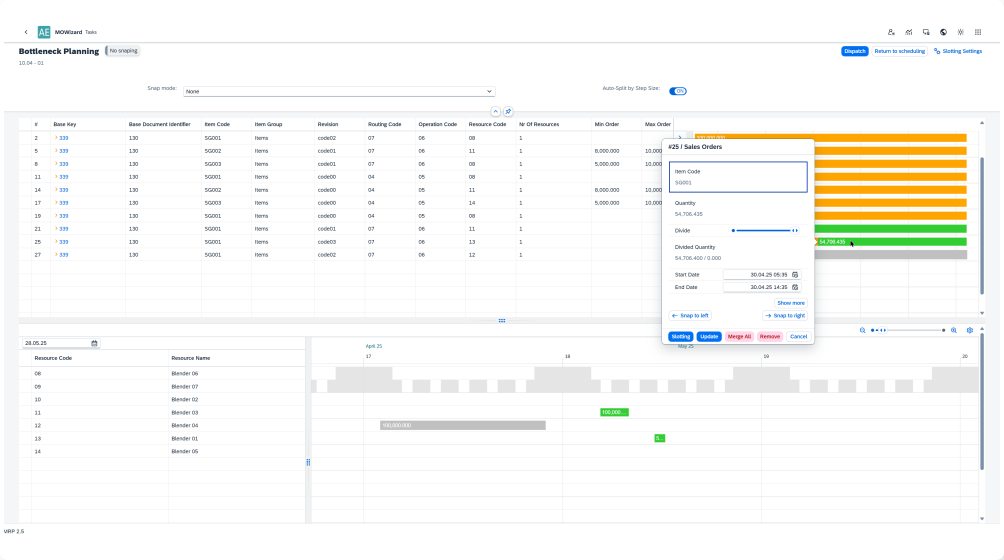Zoom out on the Gantt chart
This screenshot has height=560, width=1004.
pos(862,330)
